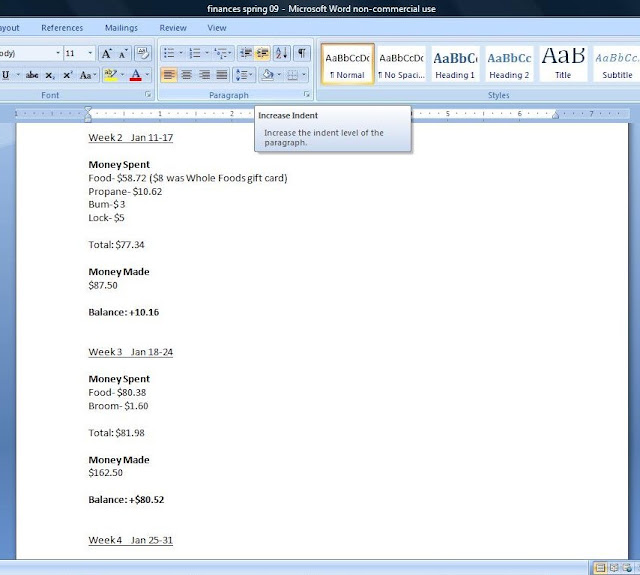640x575 pixels.
Task: Toggle superscript formatting
Action: 67,75
